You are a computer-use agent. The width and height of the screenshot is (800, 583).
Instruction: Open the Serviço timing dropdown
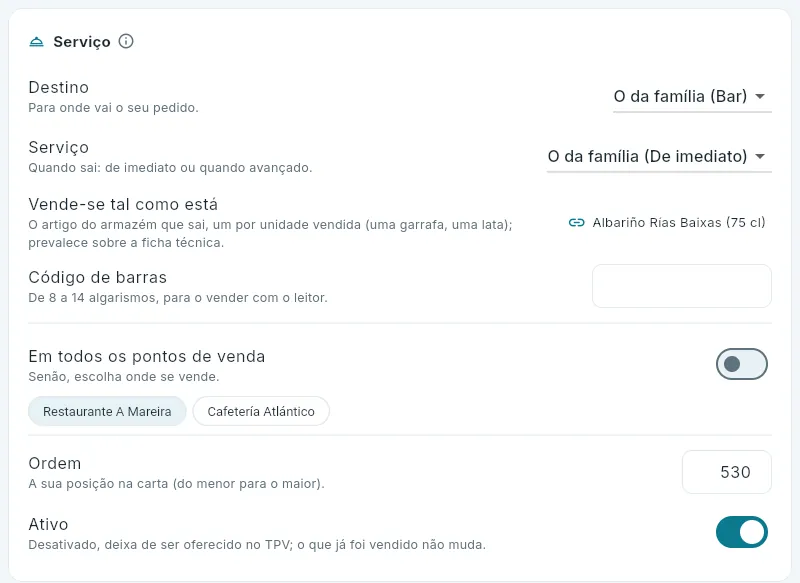coord(659,157)
